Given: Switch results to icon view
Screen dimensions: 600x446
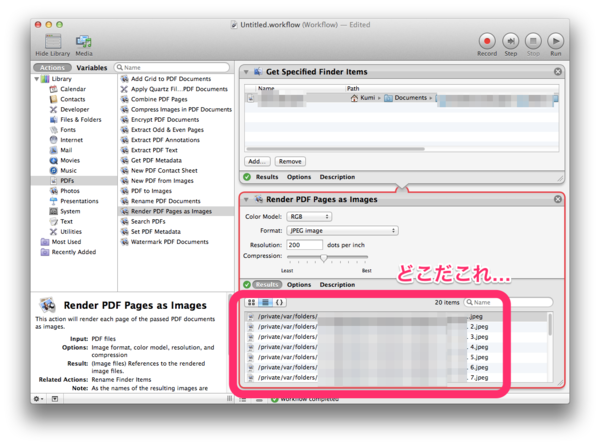Looking at the screenshot, I should click(251, 303).
